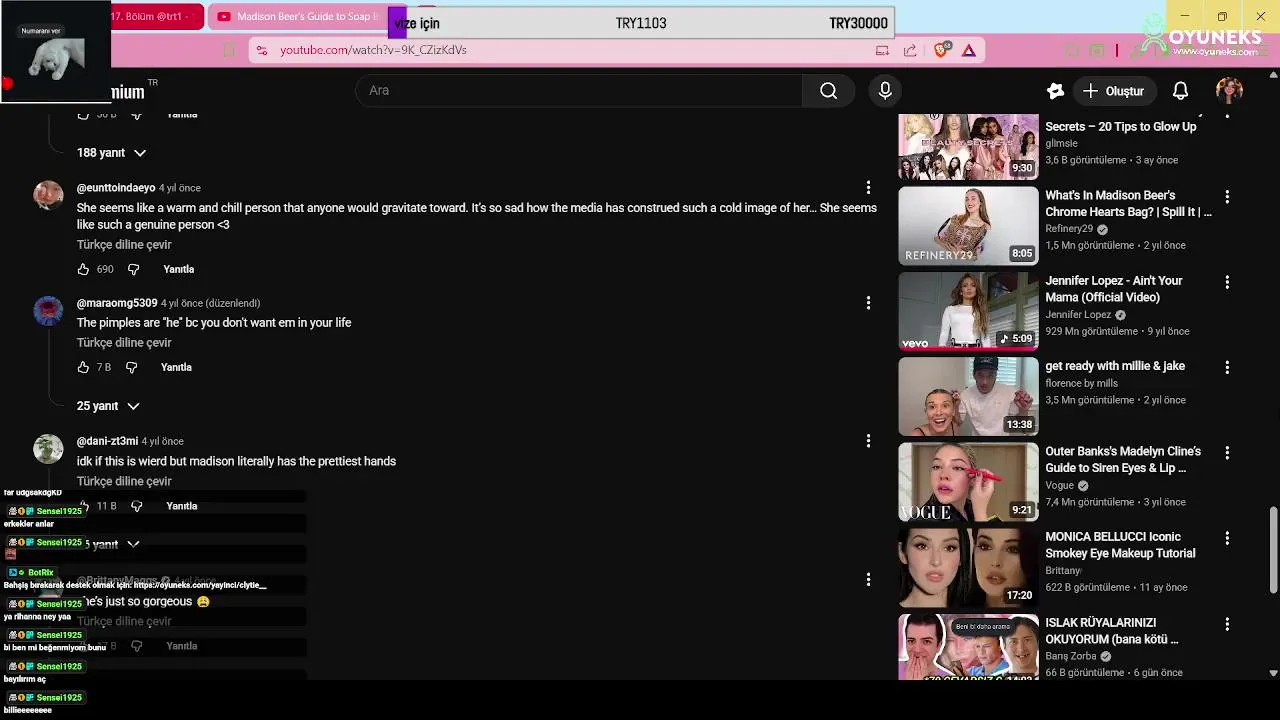Open more options for Jennifer Lopez video
The width and height of the screenshot is (1280, 720).
click(x=1227, y=282)
